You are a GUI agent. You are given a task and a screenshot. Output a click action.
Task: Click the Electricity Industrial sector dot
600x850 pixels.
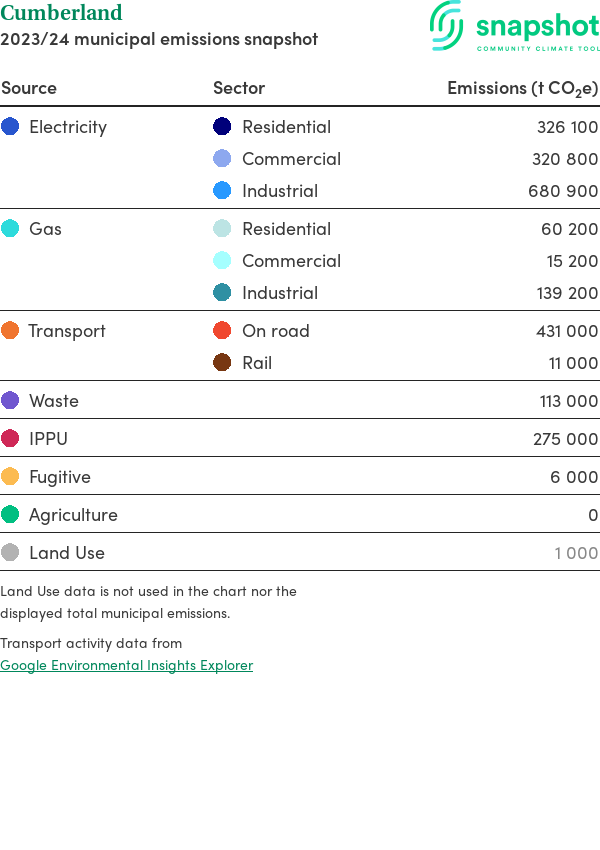point(222,191)
